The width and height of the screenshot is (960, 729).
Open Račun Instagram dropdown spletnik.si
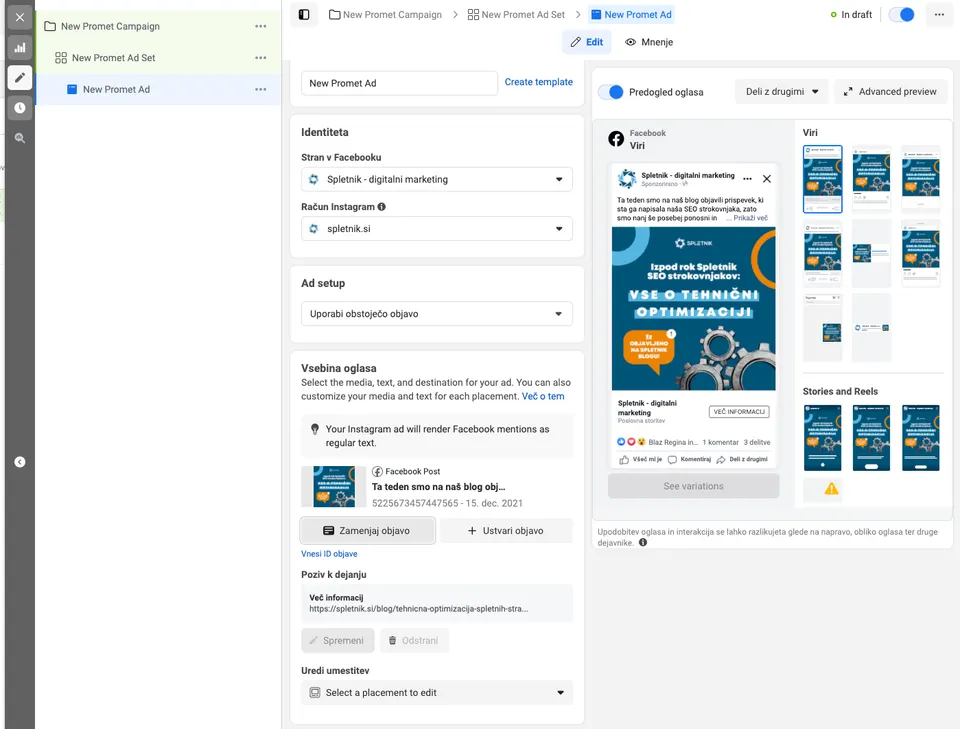(437, 229)
